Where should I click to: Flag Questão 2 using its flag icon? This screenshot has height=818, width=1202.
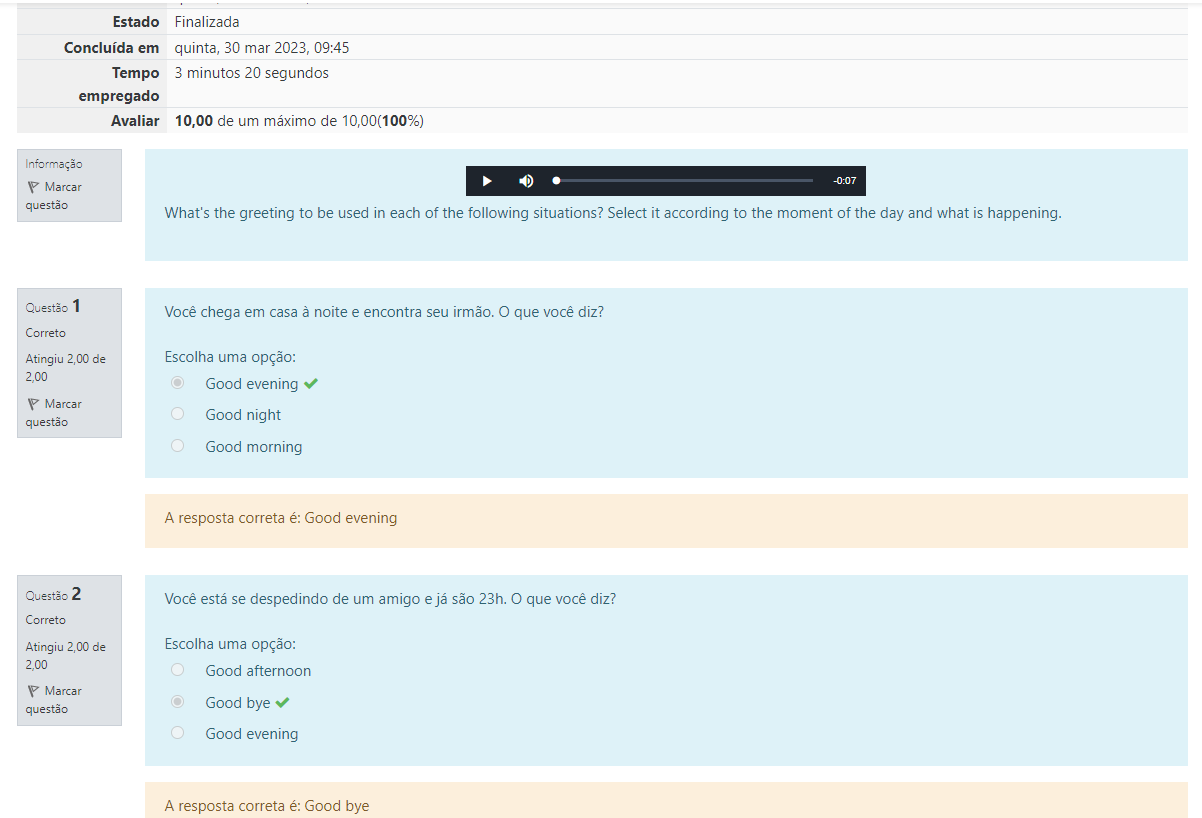coord(33,691)
